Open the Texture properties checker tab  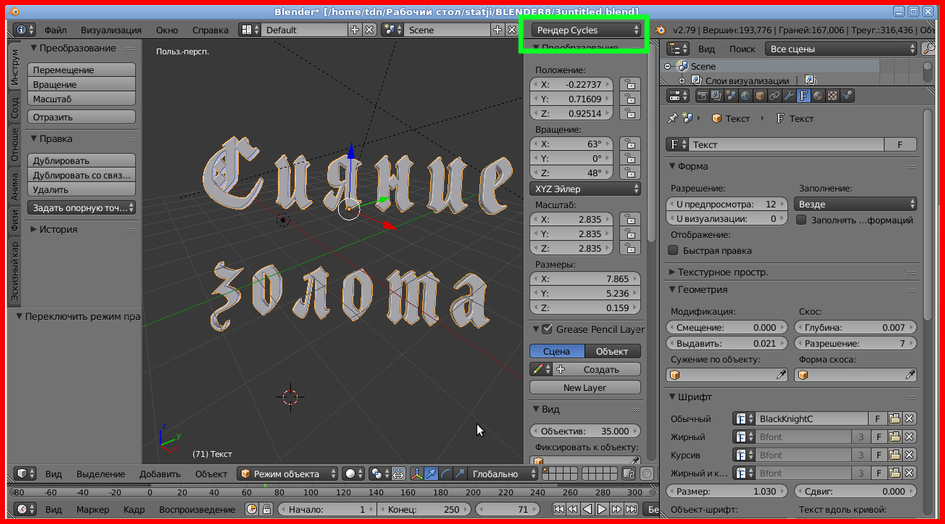[832, 96]
